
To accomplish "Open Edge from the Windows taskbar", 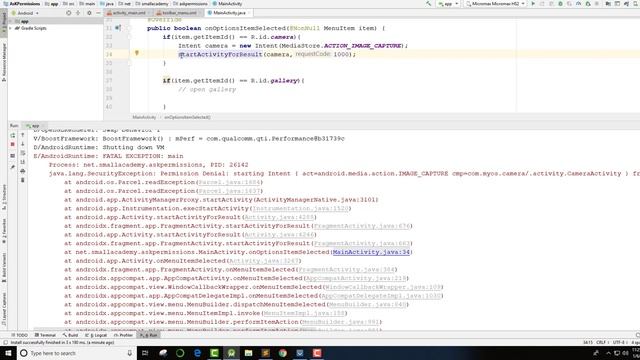I will pyautogui.click(x=197, y=353).
